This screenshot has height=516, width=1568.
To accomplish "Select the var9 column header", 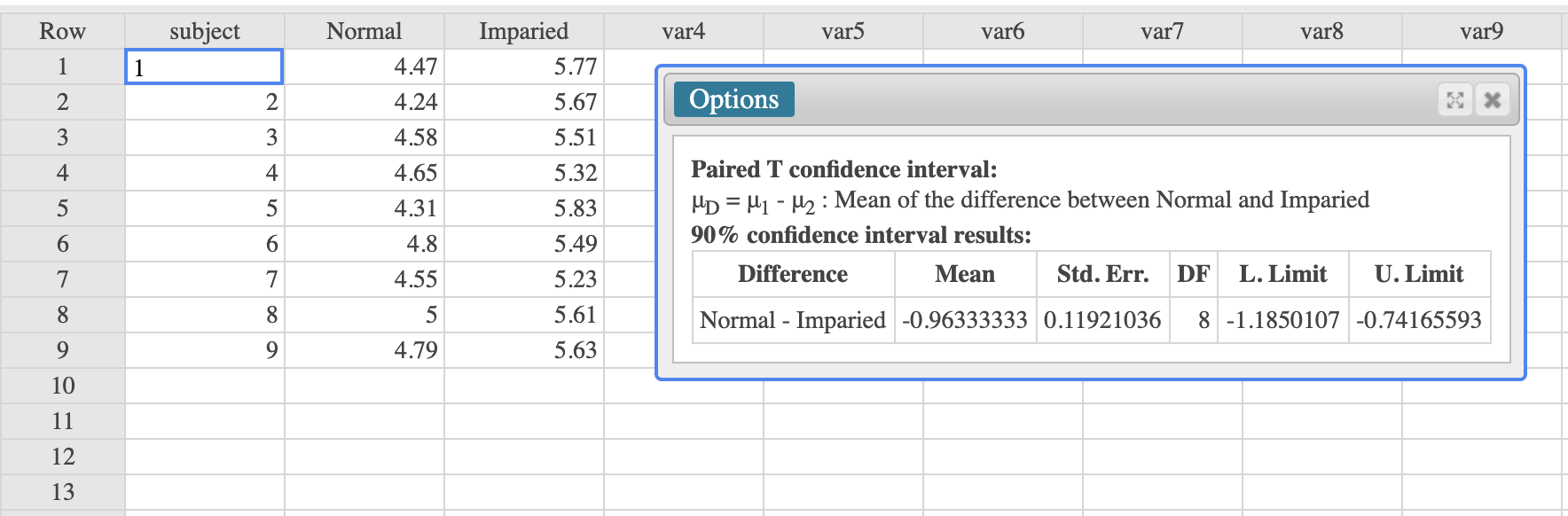I will [1481, 31].
